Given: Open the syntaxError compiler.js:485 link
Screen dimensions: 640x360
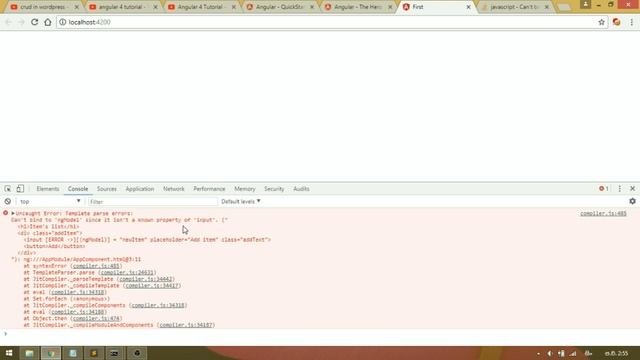Looking at the screenshot, I should pyautogui.click(x=96, y=266).
